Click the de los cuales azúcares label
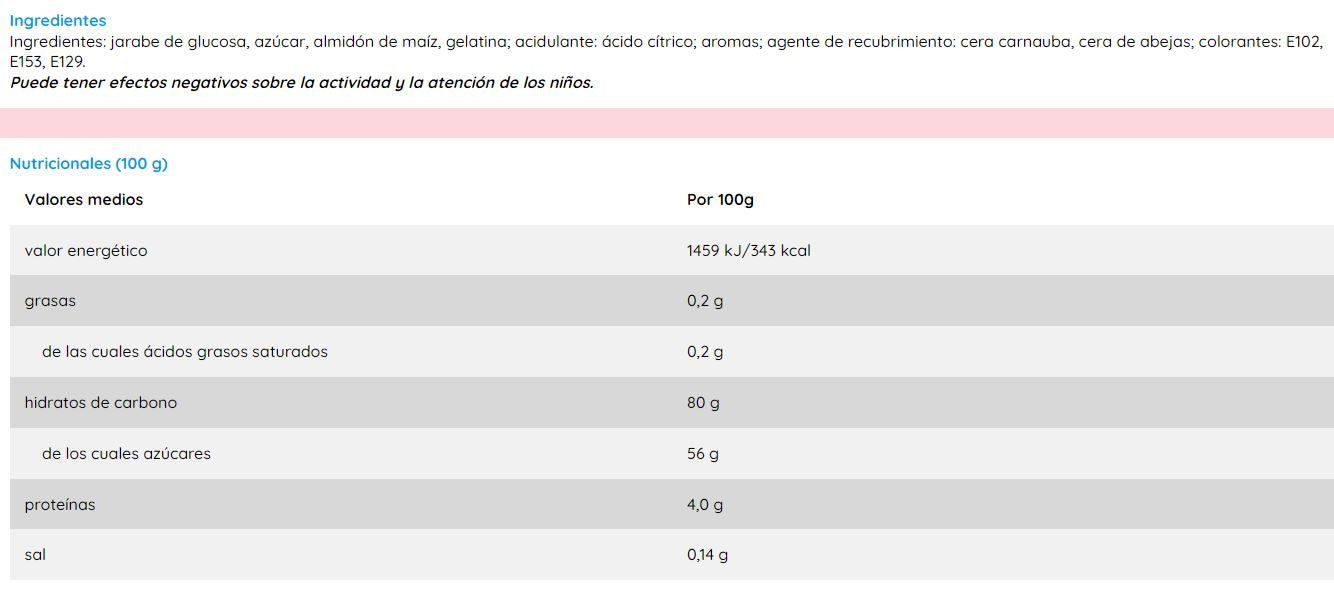 (126, 454)
